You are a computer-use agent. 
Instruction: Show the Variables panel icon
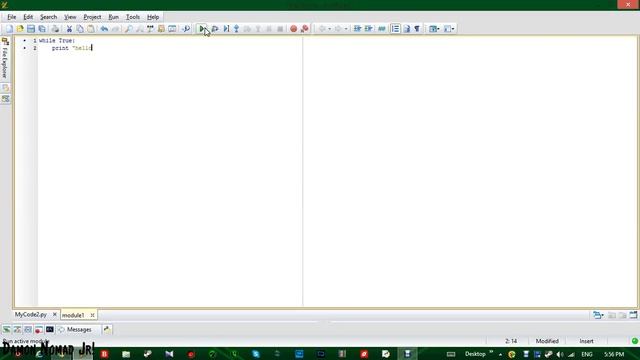(x=17, y=329)
